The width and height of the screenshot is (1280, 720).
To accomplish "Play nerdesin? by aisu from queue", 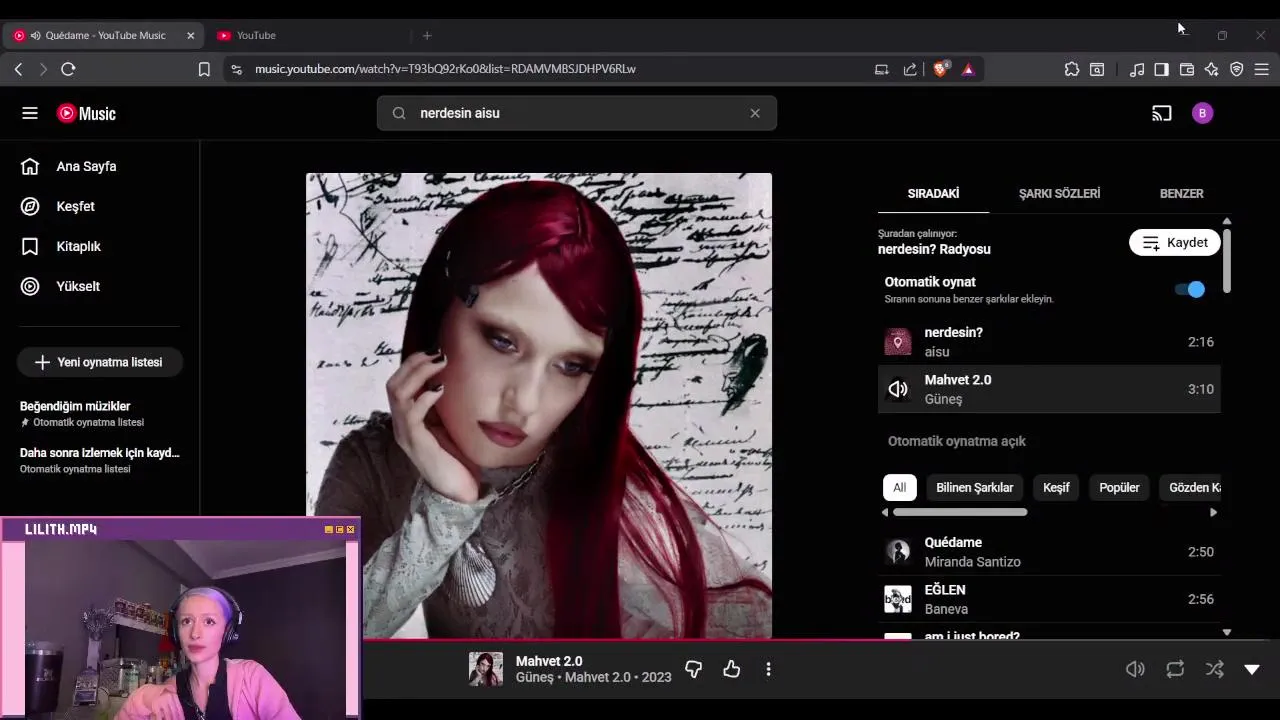I will click(1049, 342).
